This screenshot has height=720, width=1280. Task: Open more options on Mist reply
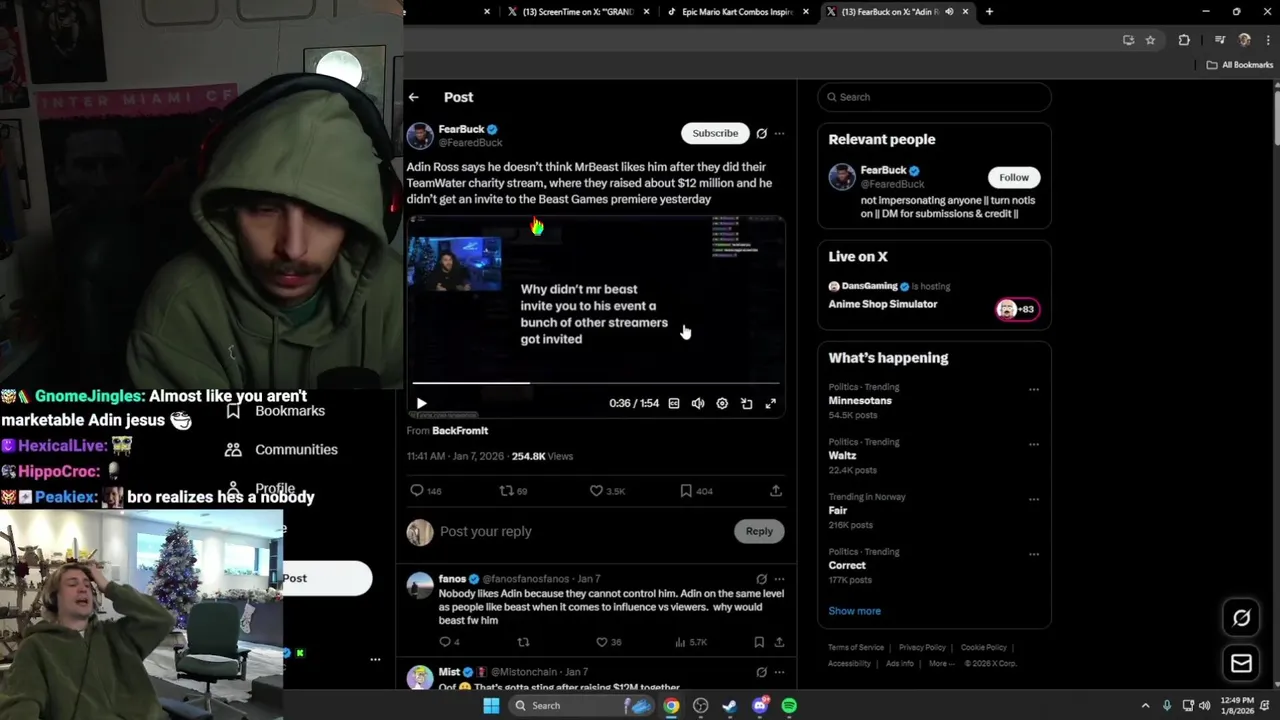coord(780,672)
